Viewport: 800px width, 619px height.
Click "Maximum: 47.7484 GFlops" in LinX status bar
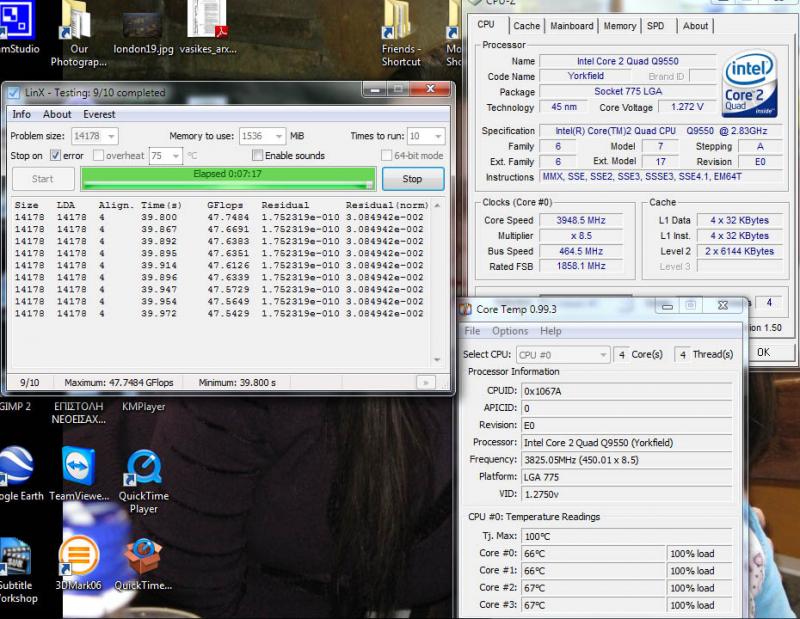pos(119,383)
